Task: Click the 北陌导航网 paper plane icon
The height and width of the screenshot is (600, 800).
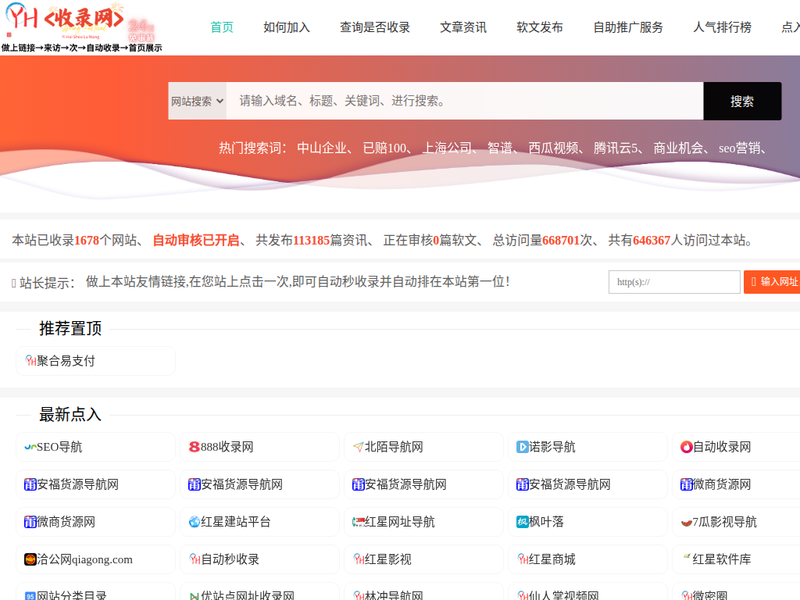Action: tap(358, 447)
